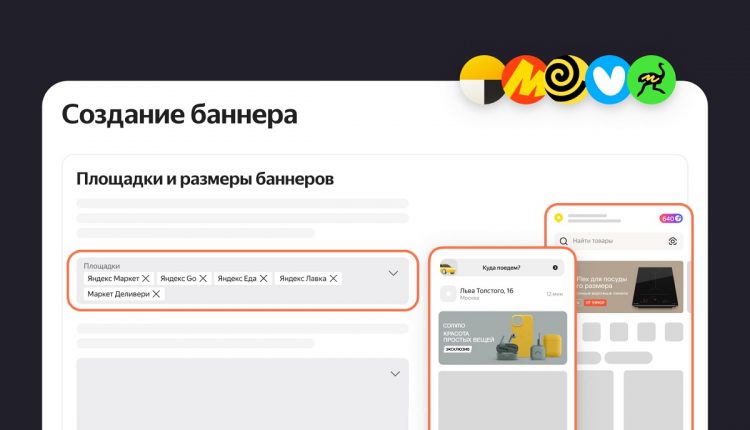
Task: Click the search magnifier icon in phone preview
Action: click(564, 241)
